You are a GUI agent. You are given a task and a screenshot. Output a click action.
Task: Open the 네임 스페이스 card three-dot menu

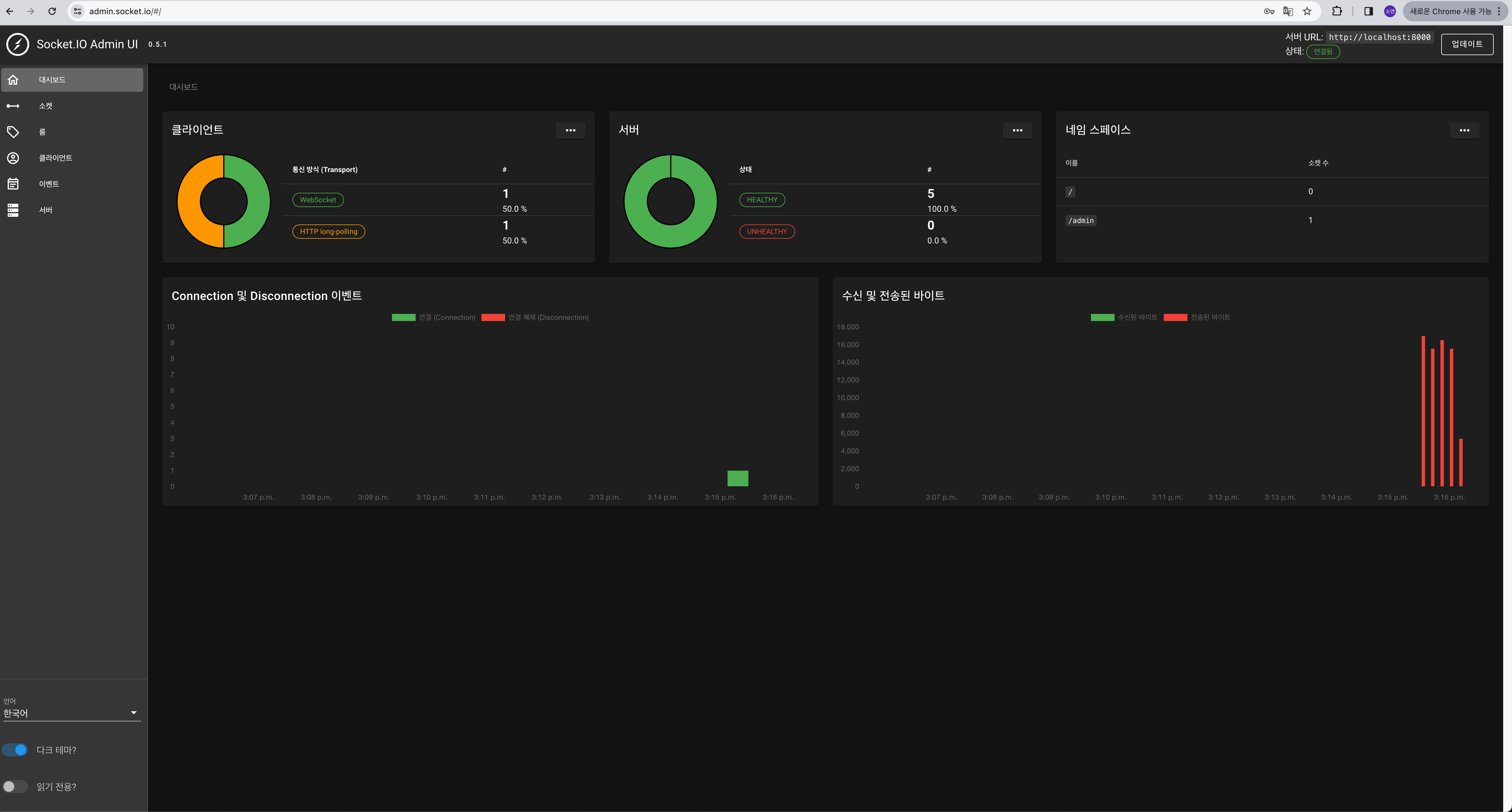pyautogui.click(x=1464, y=130)
